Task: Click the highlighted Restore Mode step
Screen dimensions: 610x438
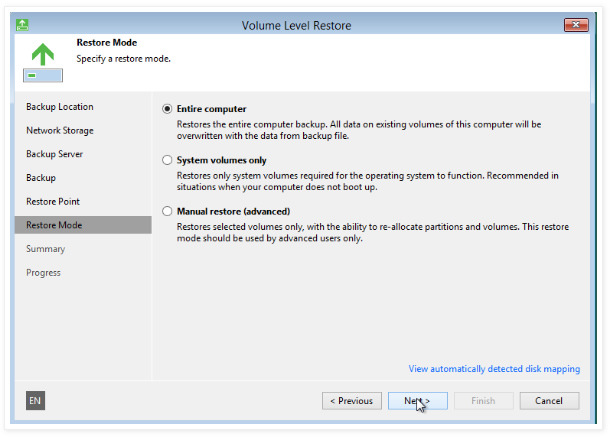Action: tap(54, 225)
